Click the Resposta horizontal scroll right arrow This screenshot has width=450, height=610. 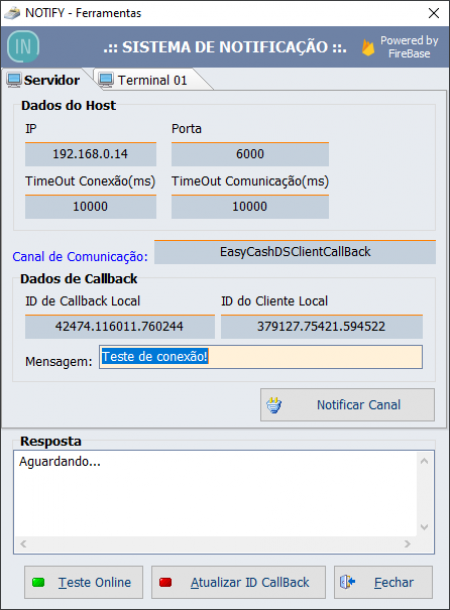(407, 543)
